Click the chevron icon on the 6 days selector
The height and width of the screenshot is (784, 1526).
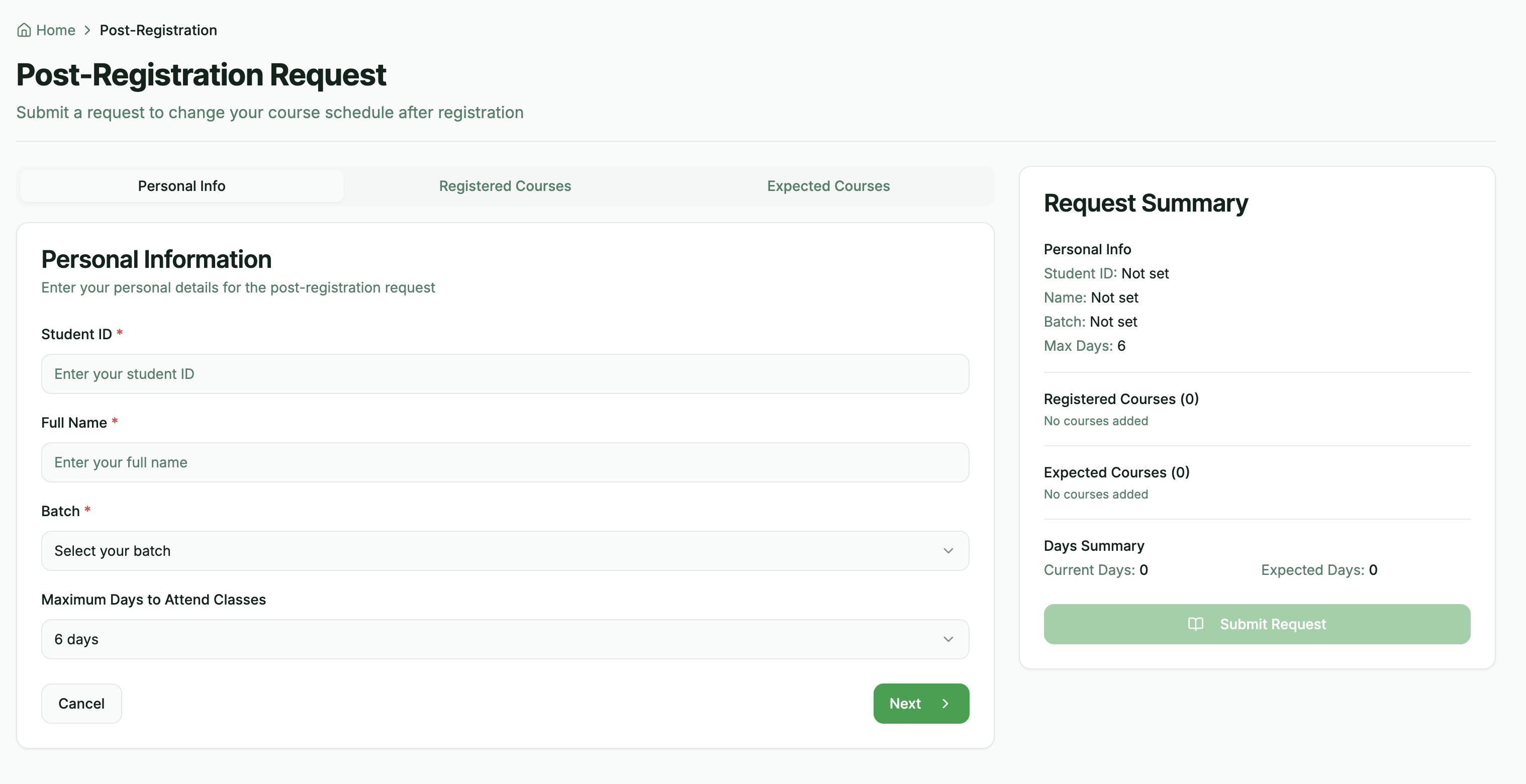(x=948, y=639)
